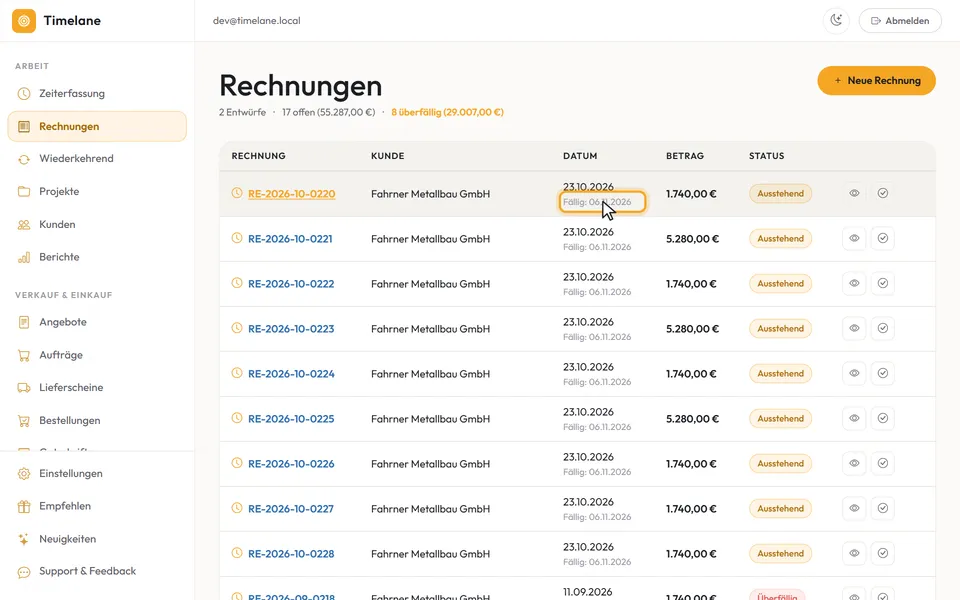Viewport: 960px width, 600px height.
Task: Select Rechnungen in the sidebar
Action: coord(97,127)
